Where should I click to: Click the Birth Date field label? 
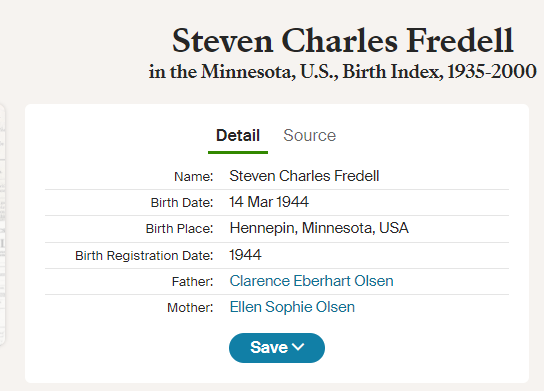(x=182, y=203)
